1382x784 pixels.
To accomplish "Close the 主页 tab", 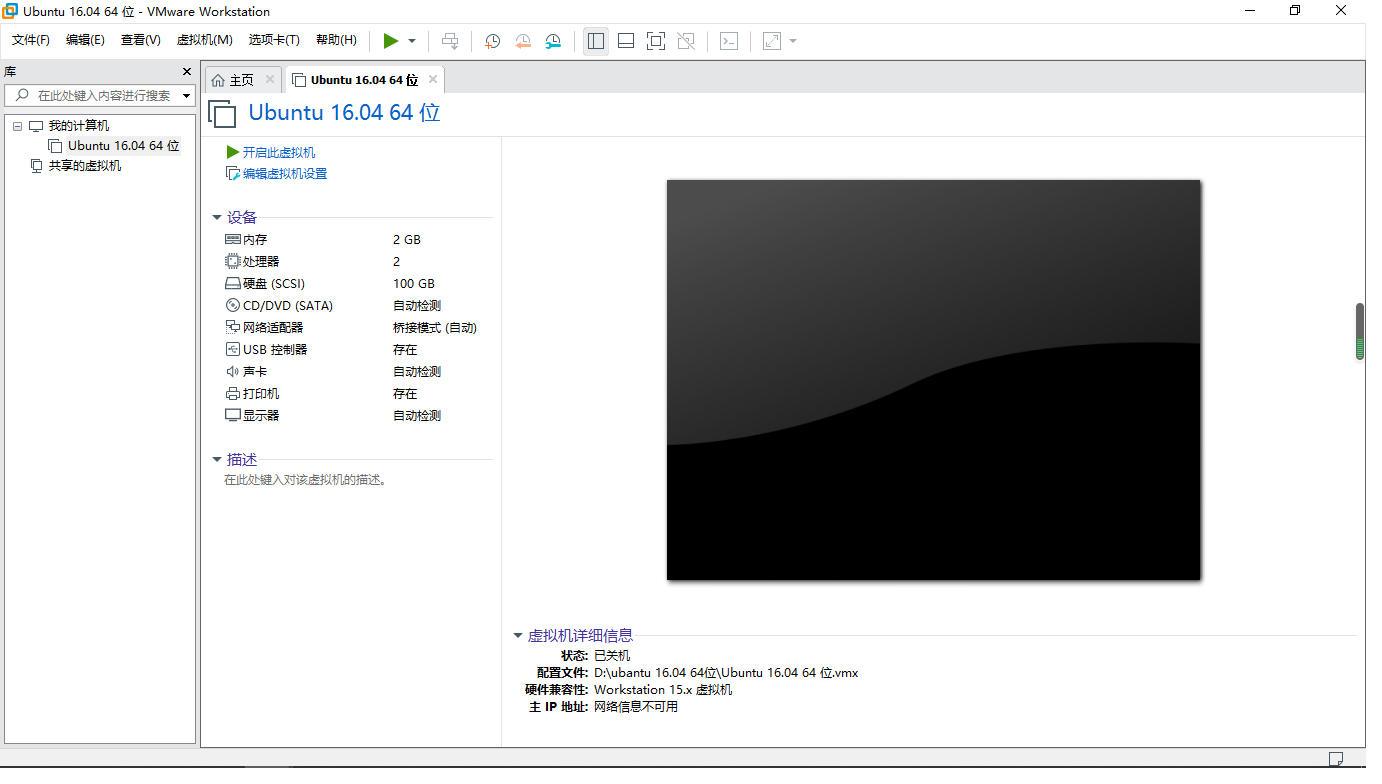I will click(269, 79).
